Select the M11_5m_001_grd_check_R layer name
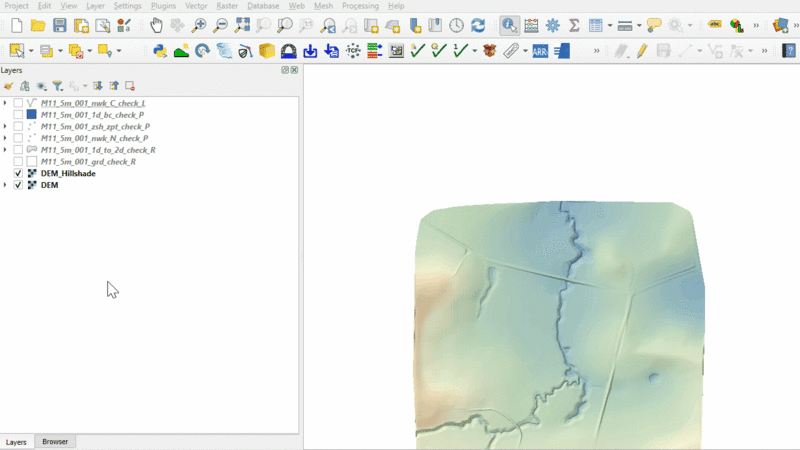Viewport: 800px width, 450px height. [x=88, y=161]
